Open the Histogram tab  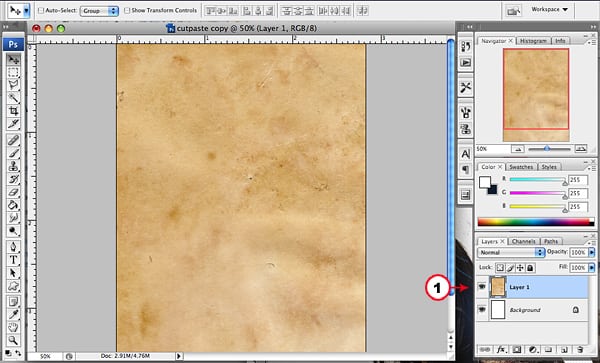click(x=533, y=41)
